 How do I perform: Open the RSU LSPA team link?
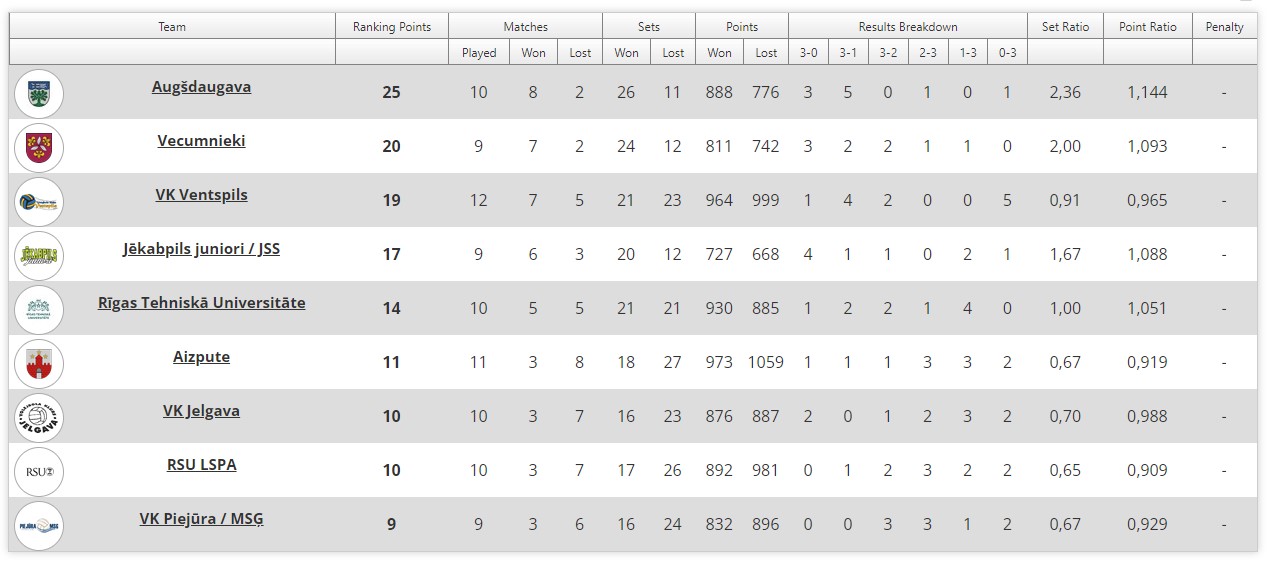[201, 465]
